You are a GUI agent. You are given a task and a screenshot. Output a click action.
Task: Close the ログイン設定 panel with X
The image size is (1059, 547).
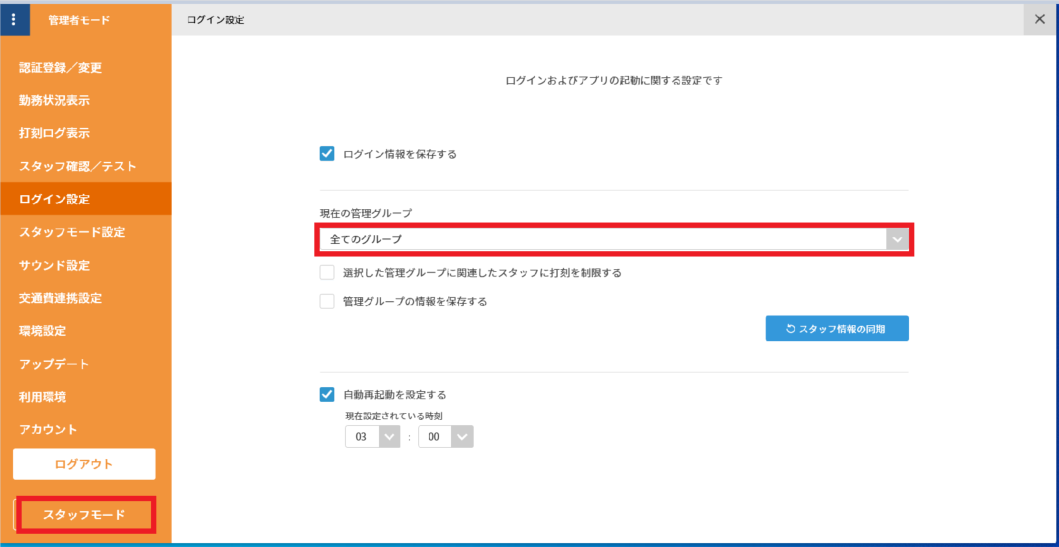click(x=1040, y=20)
